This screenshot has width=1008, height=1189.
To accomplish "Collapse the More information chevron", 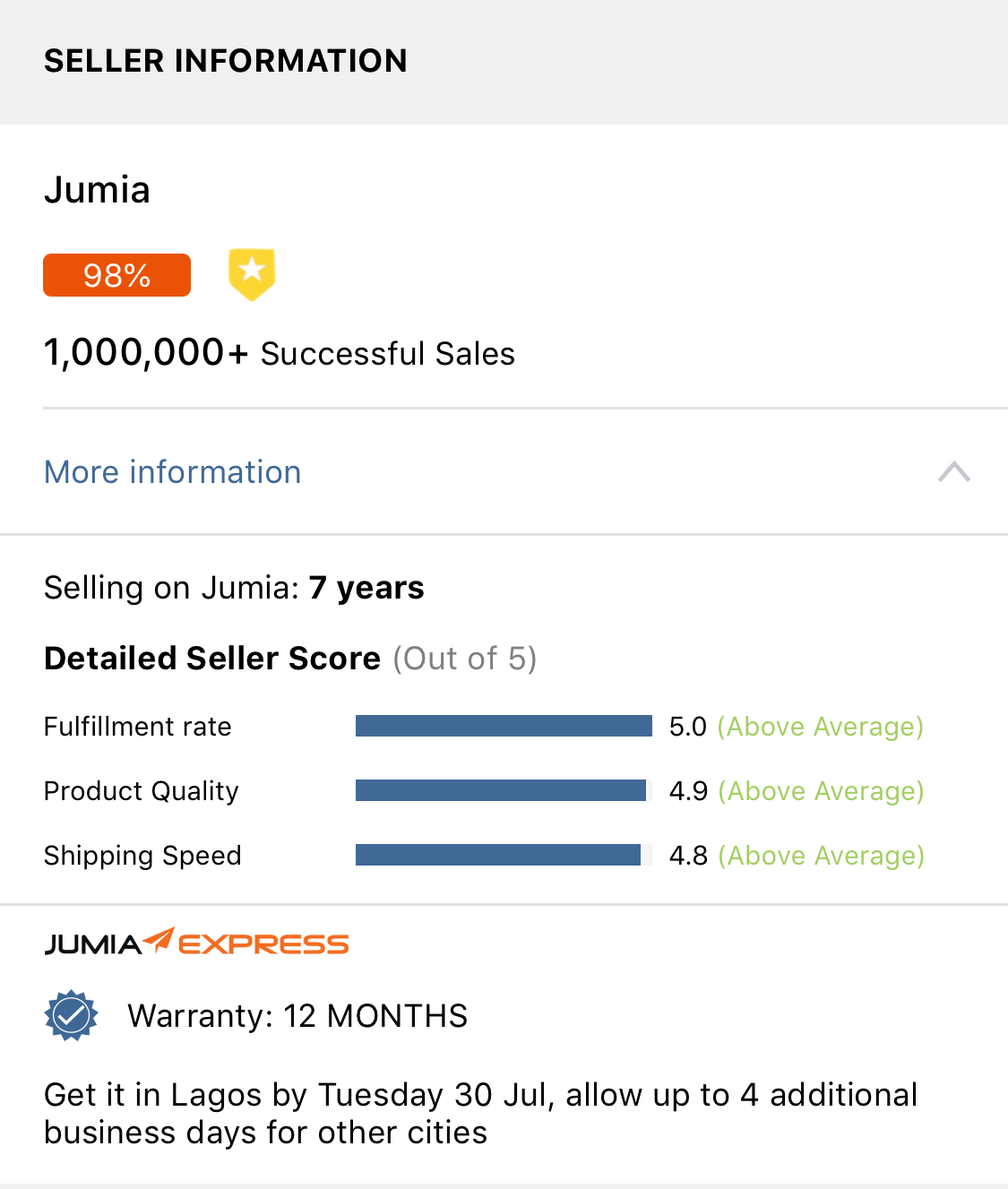I will click(x=953, y=471).
